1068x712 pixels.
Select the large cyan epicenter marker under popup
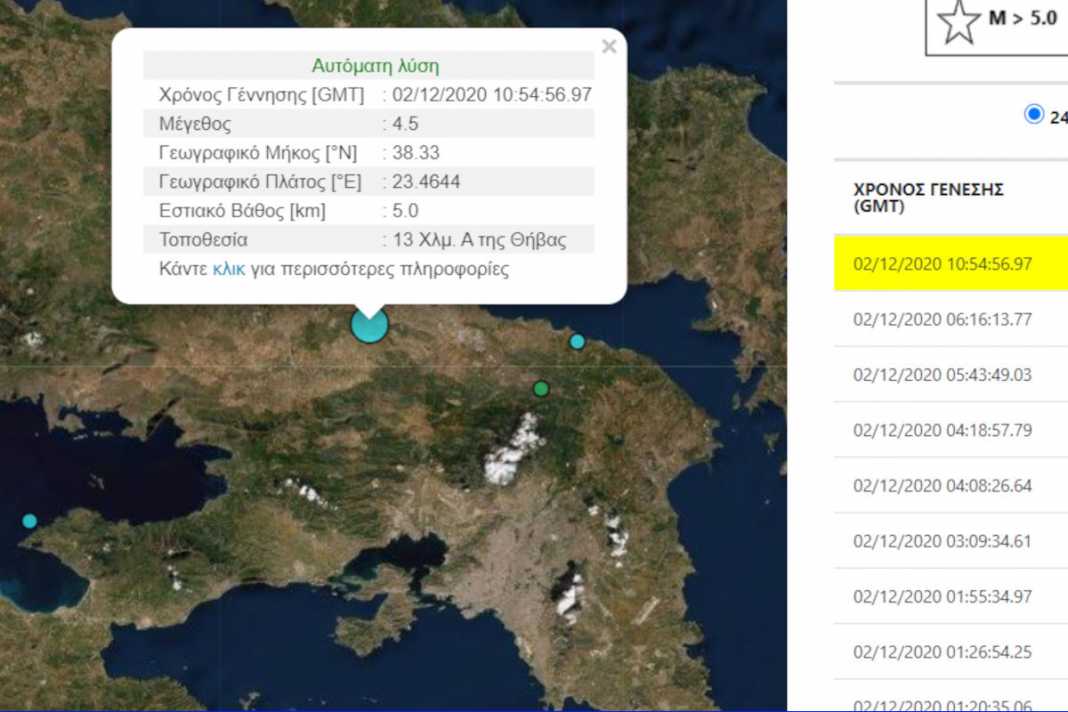[x=369, y=325]
